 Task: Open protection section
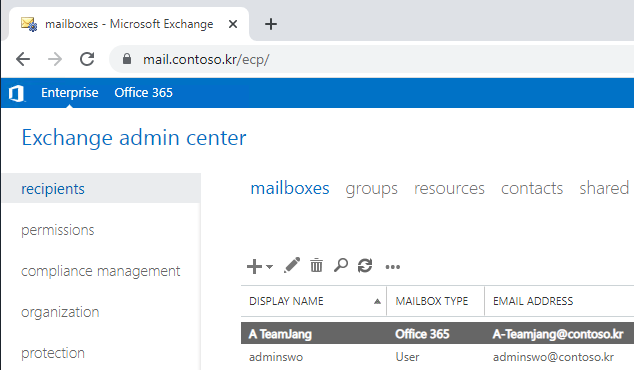(53, 353)
